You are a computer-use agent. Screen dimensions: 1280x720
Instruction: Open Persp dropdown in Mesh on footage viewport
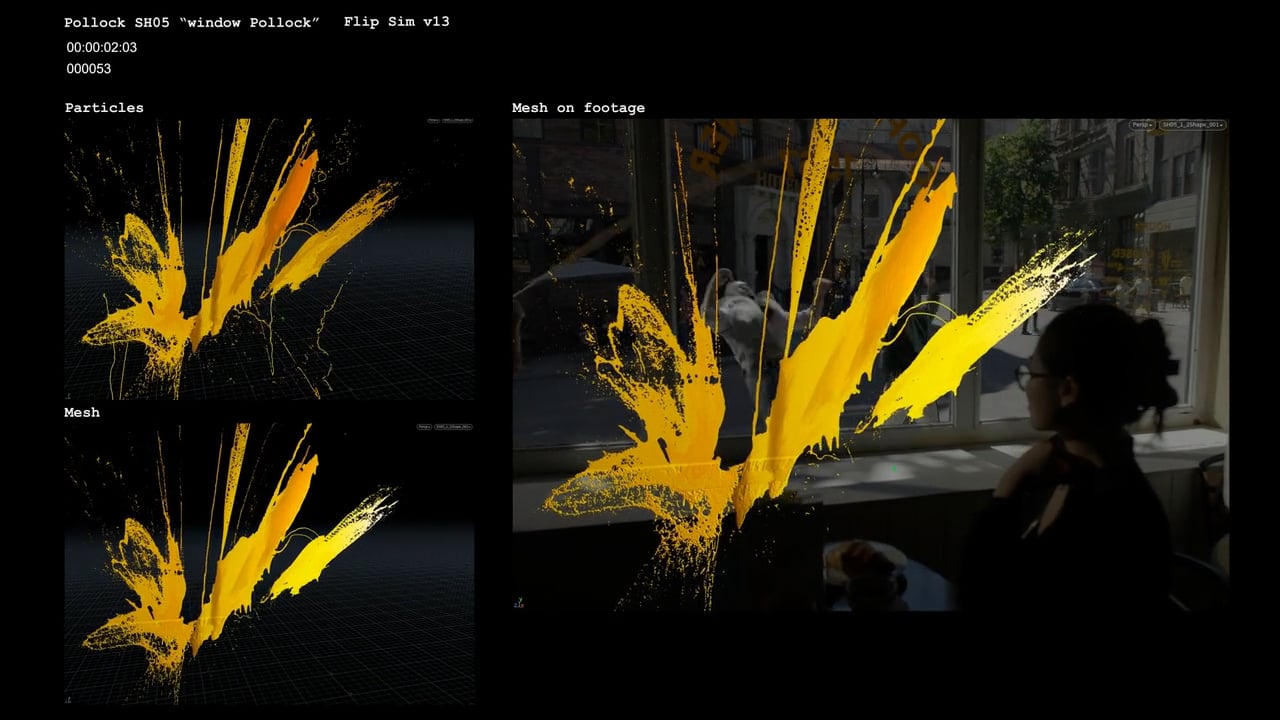pos(1143,125)
